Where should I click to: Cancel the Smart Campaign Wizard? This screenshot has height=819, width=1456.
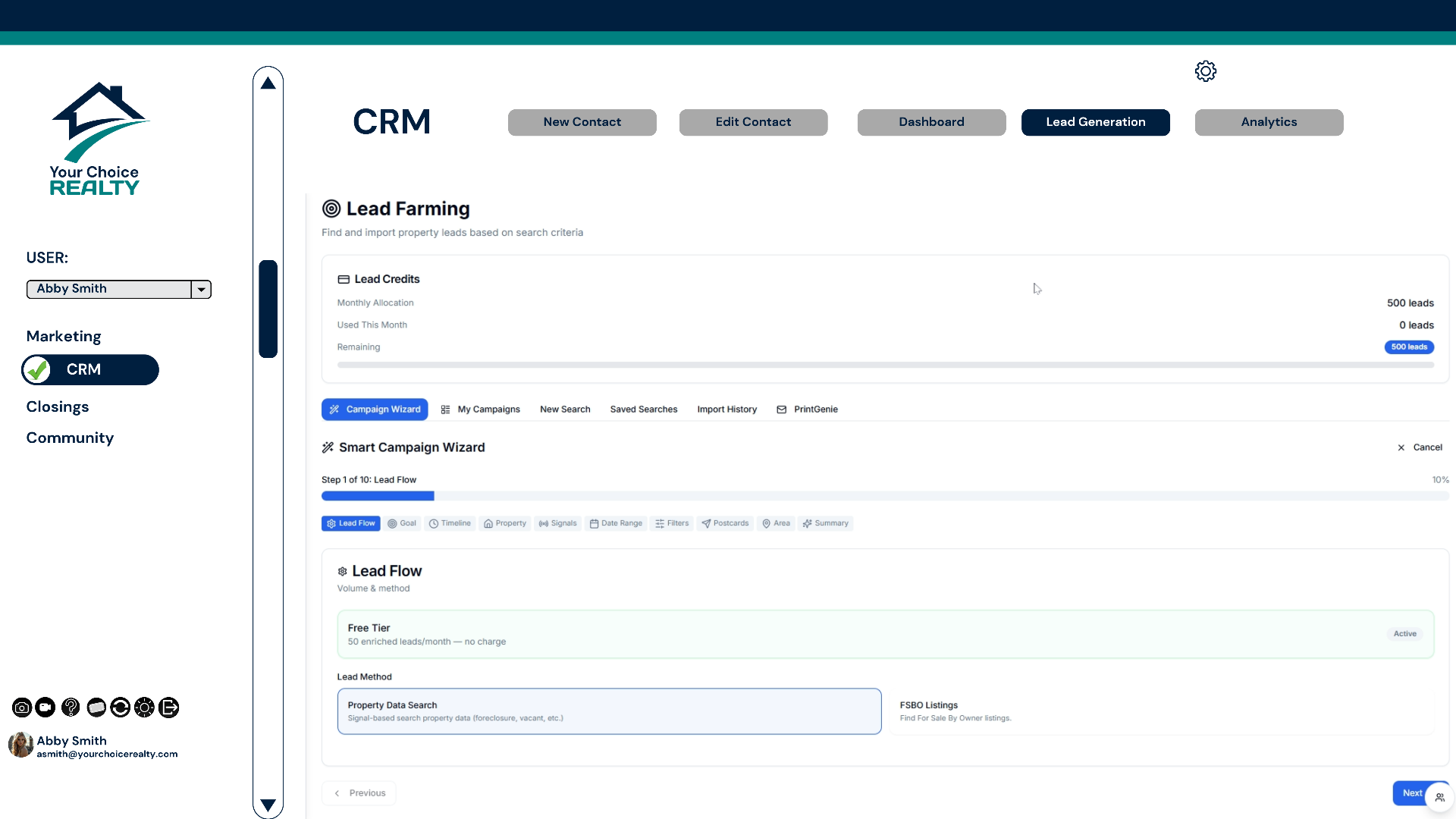click(1420, 447)
